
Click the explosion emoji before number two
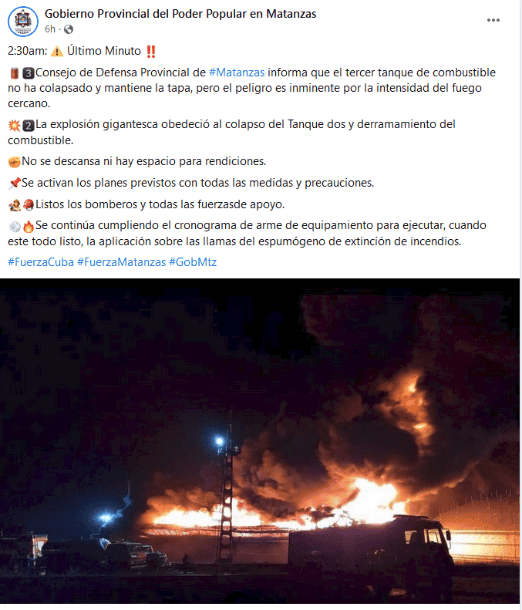[x=14, y=125]
